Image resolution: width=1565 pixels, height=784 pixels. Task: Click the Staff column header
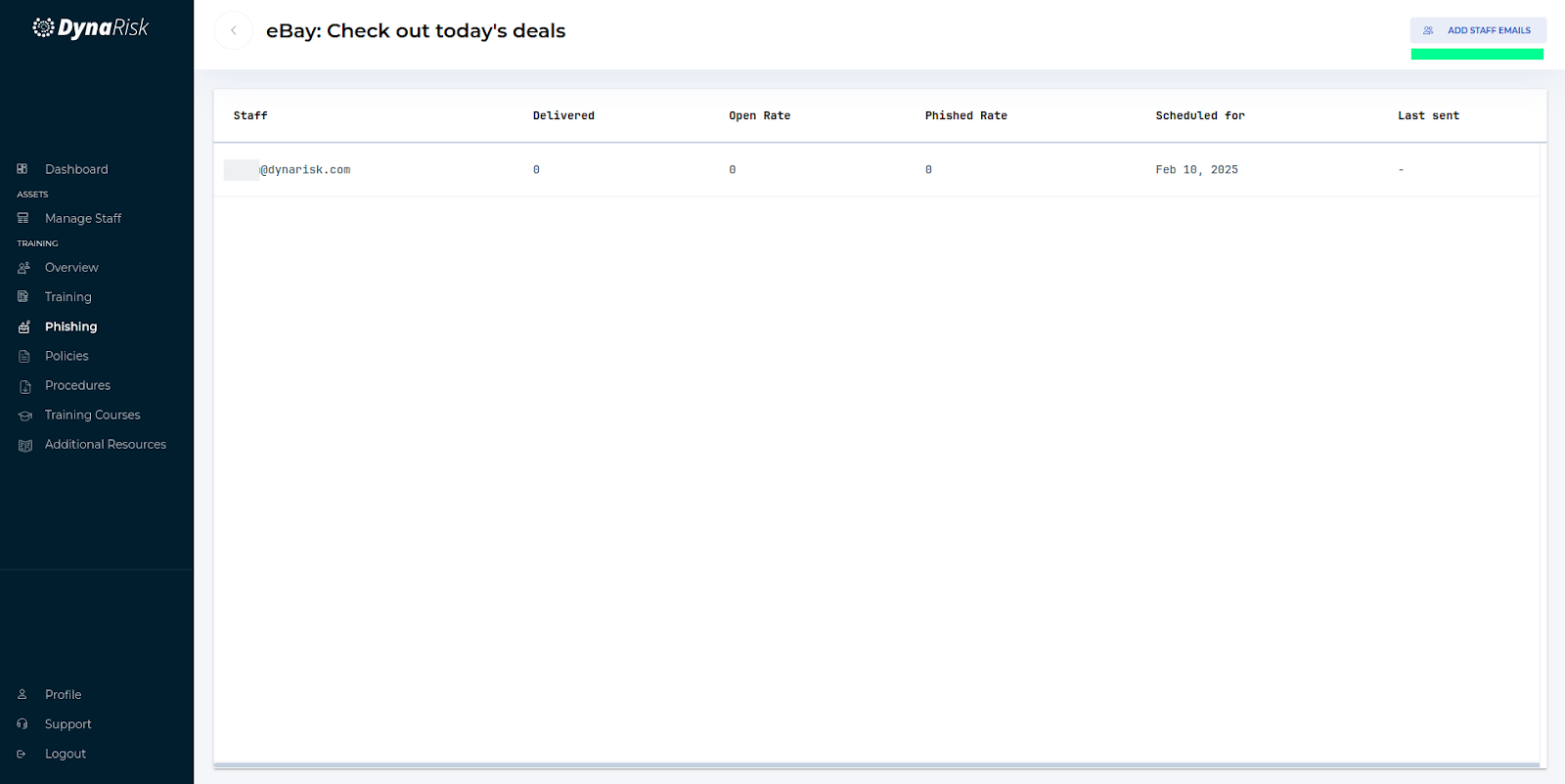coord(250,115)
